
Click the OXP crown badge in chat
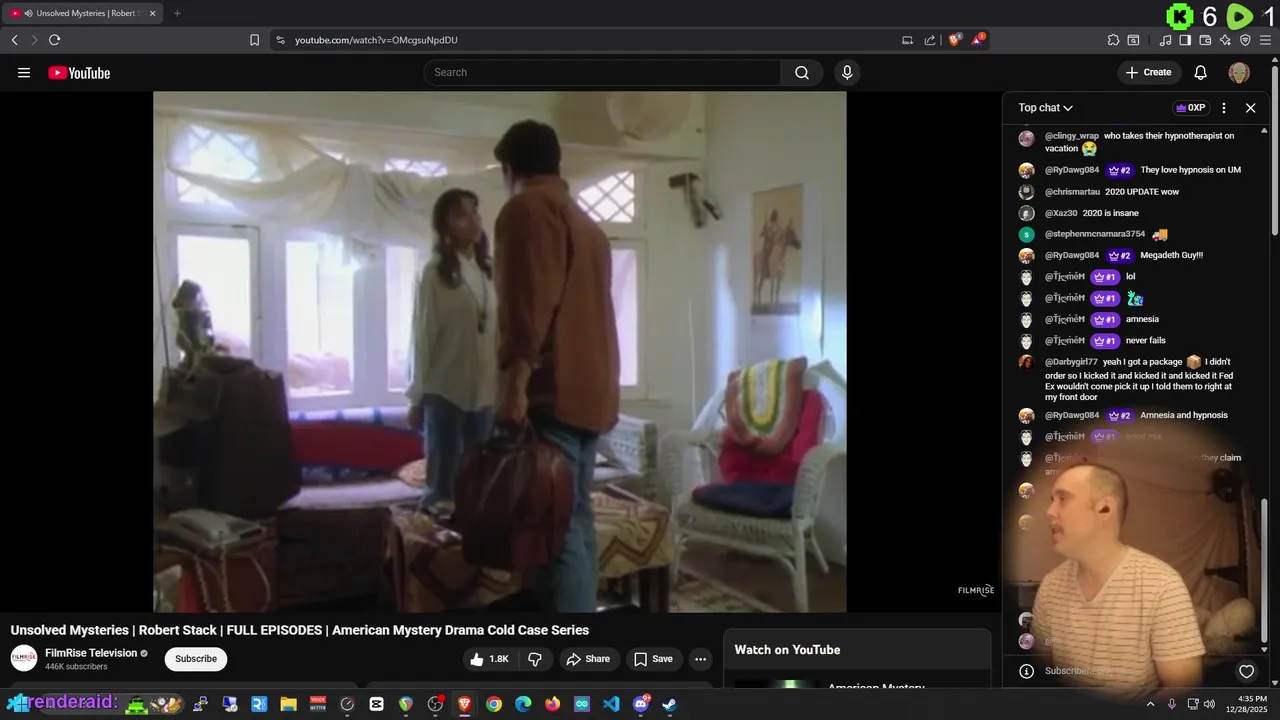coord(1191,108)
